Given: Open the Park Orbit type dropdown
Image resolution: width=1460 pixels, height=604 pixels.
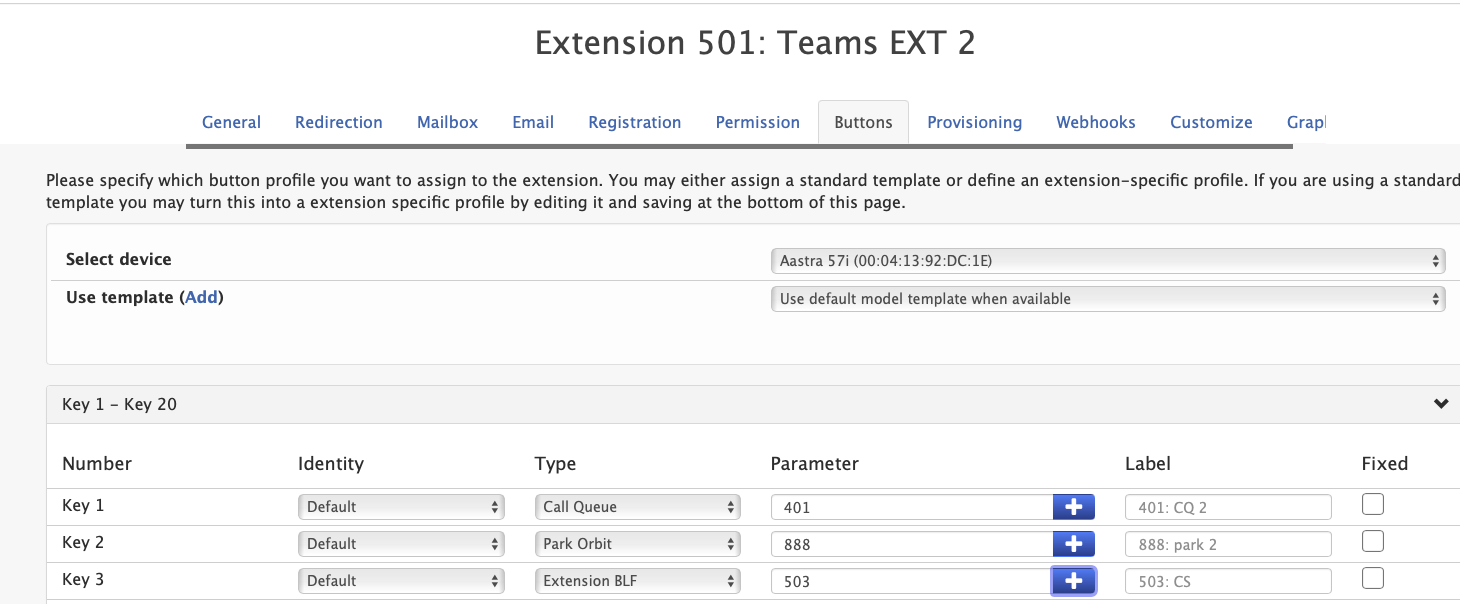Looking at the screenshot, I should (x=637, y=544).
